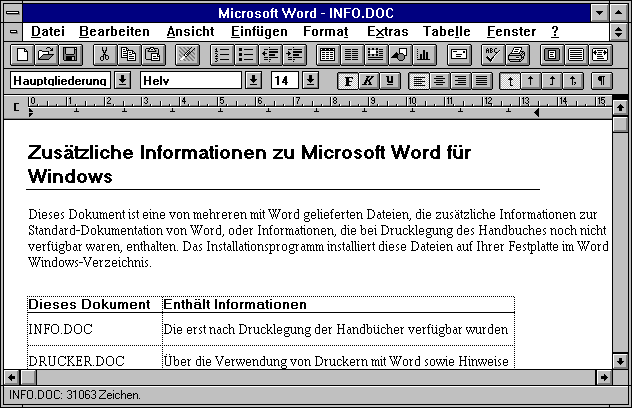Toggle italic formatting with the K button
Image resolution: width=632 pixels, height=408 pixels.
click(369, 81)
